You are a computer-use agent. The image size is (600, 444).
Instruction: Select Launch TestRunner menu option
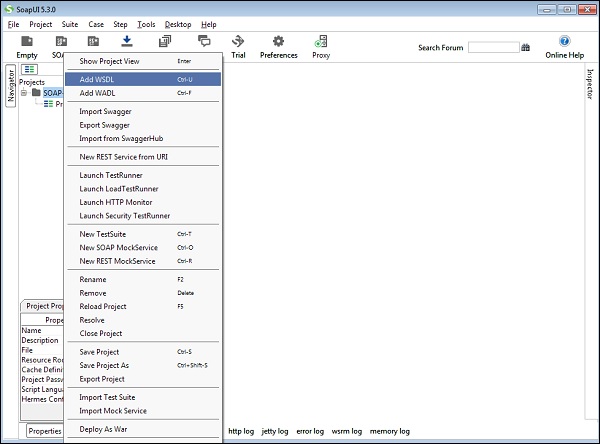pyautogui.click(x=113, y=175)
